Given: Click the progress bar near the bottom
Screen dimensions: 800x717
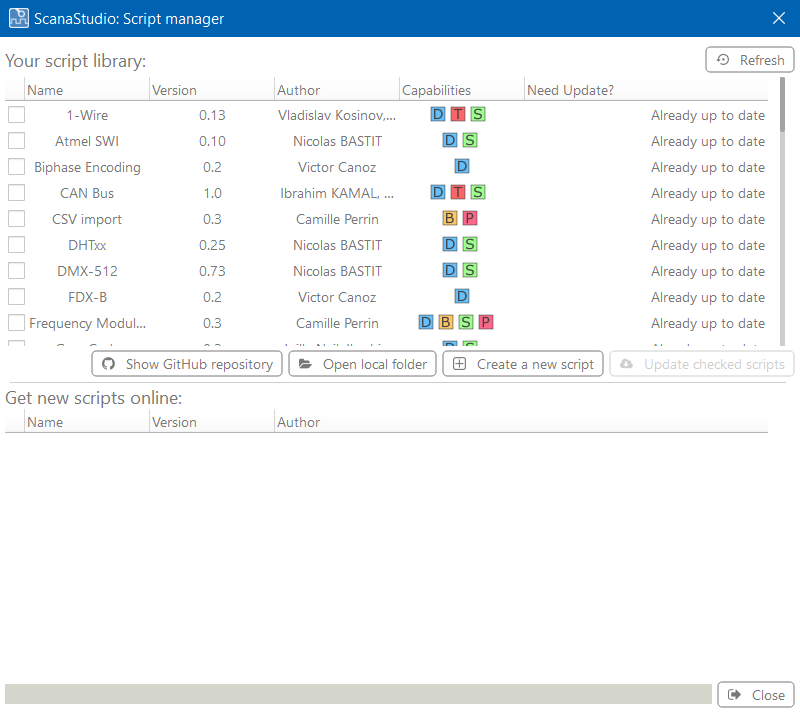Looking at the screenshot, I should [357, 694].
